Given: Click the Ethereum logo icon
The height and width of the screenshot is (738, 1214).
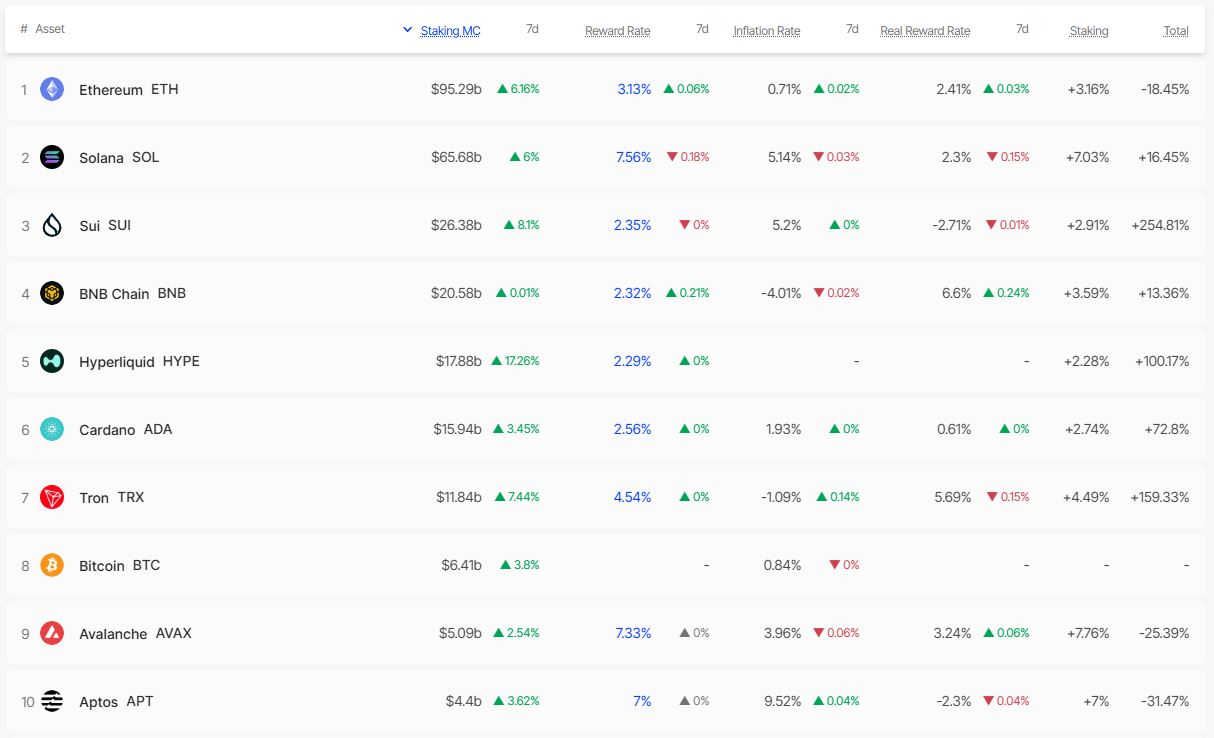Looking at the screenshot, I should pyautogui.click(x=52, y=89).
